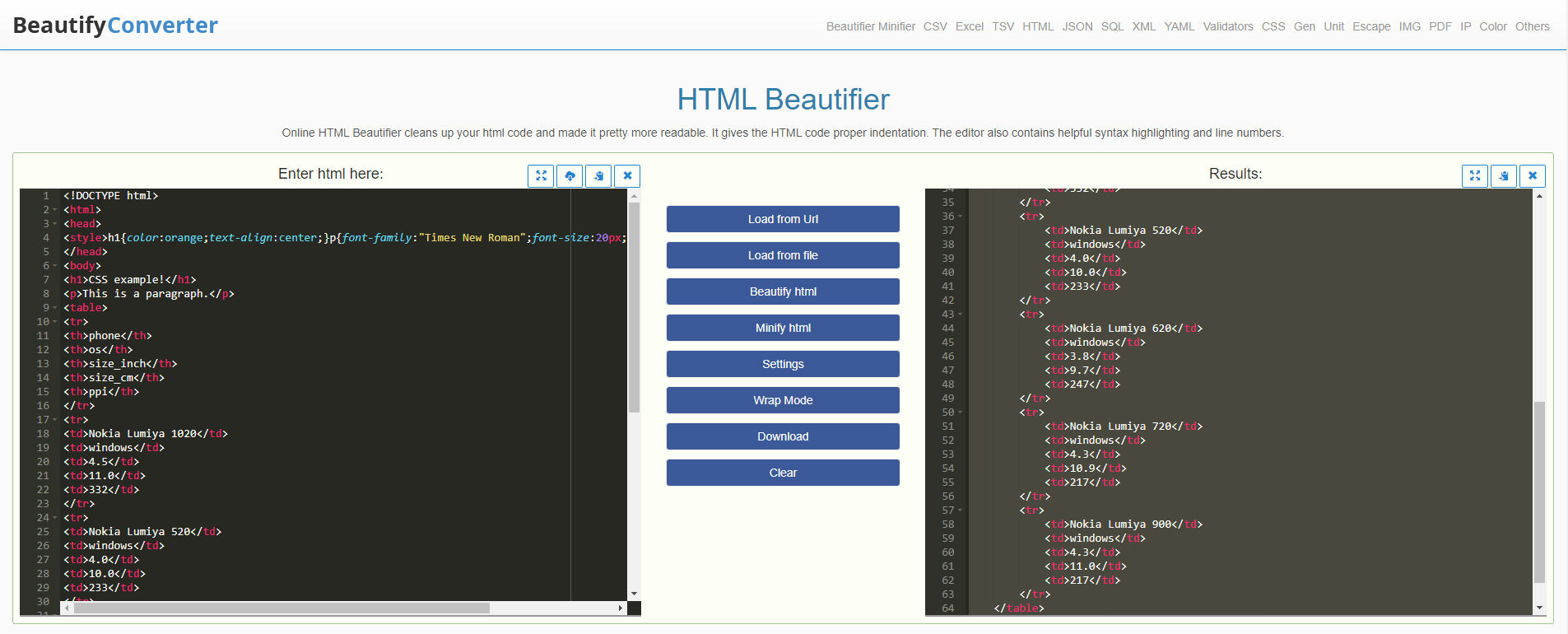This screenshot has height=634, width=1568.
Task: Collapse the tr tag at input line 24
Action: 55,518
